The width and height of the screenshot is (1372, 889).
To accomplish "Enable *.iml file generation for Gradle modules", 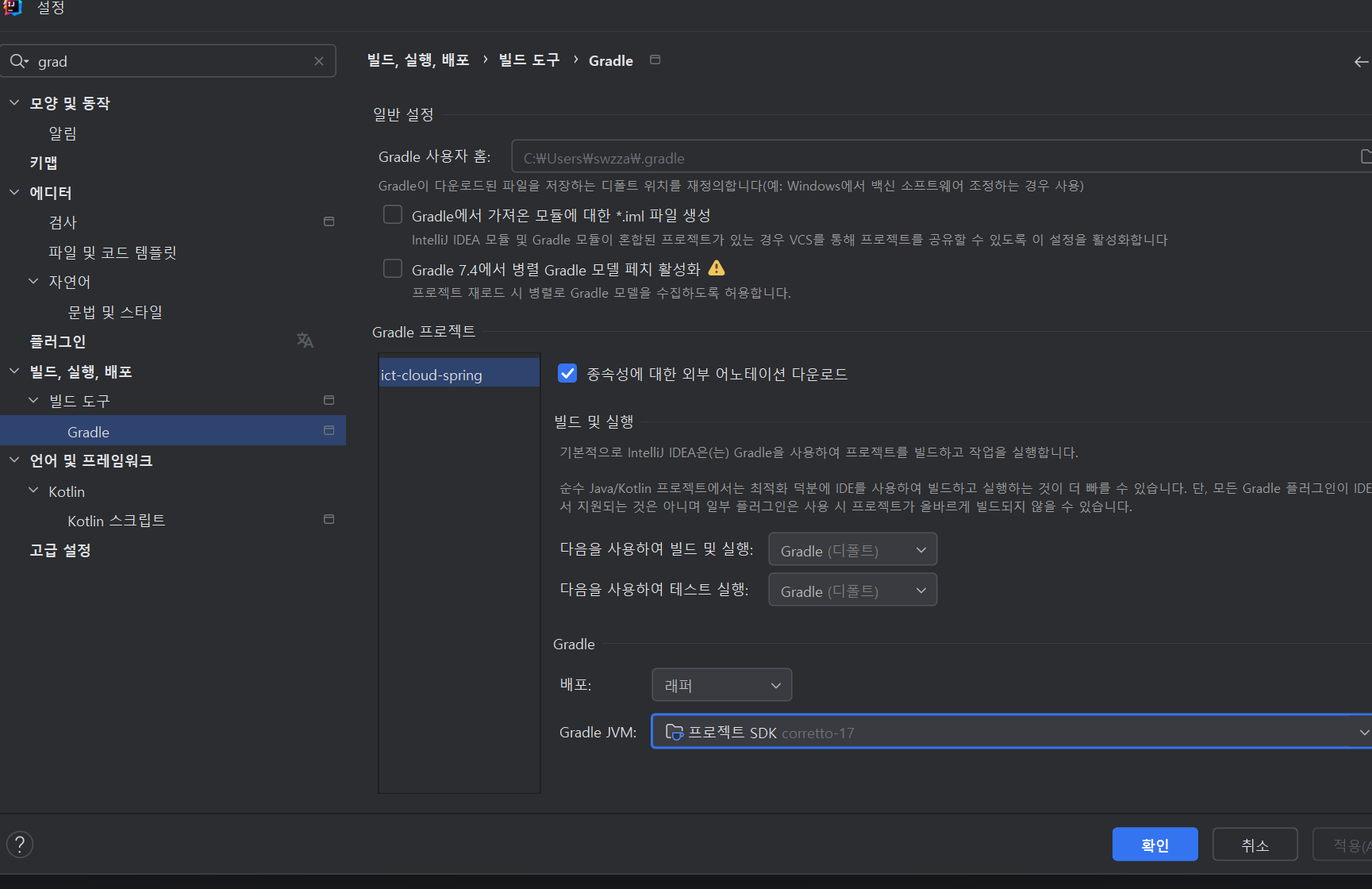I will coord(393,214).
